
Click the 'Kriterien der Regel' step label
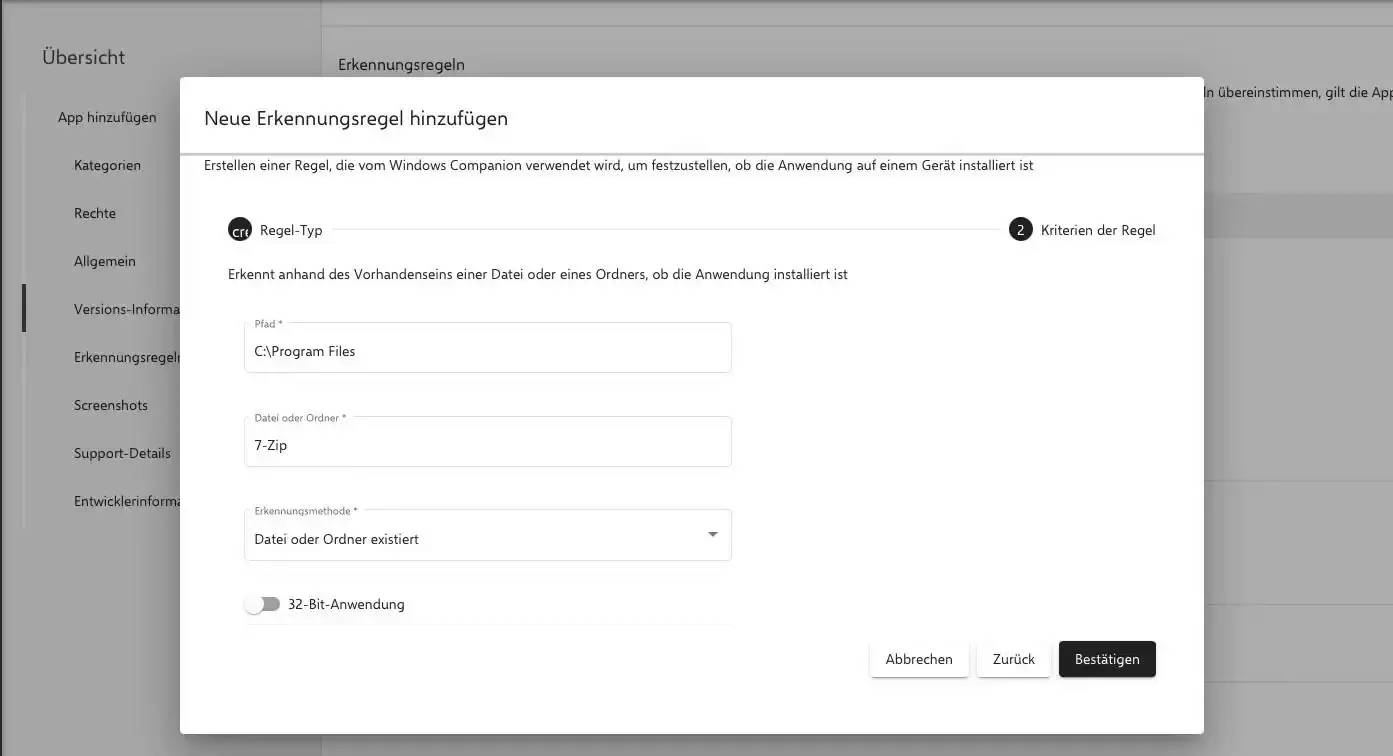click(1097, 230)
